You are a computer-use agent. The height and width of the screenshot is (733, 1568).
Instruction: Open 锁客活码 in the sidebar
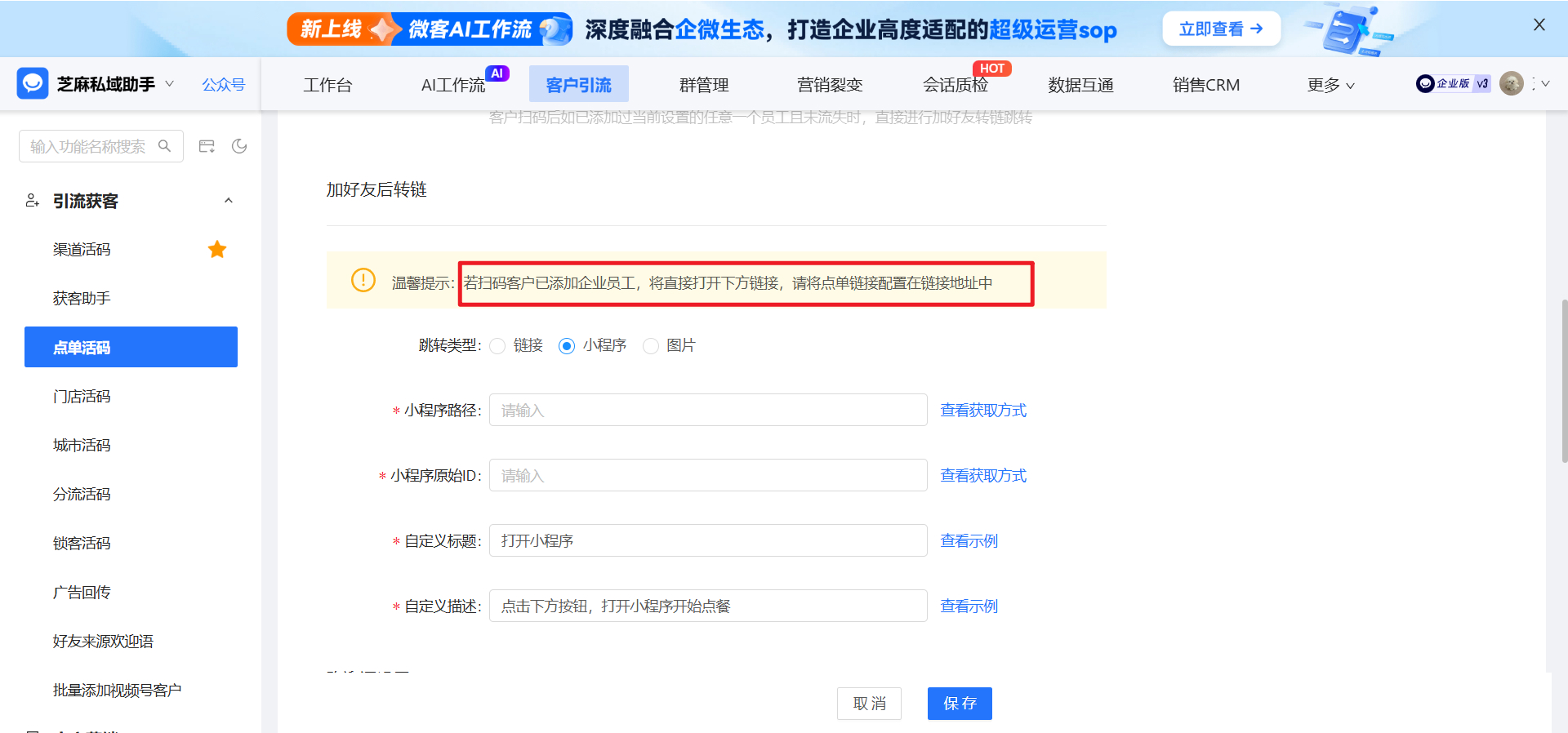82,544
